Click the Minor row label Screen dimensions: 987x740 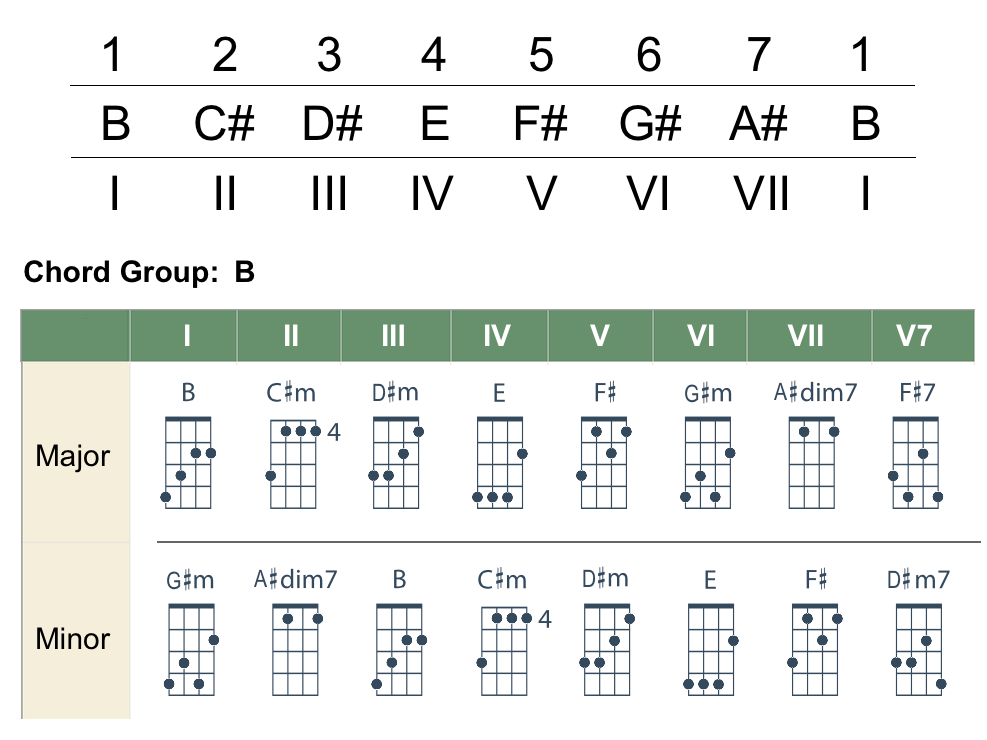click(x=73, y=639)
